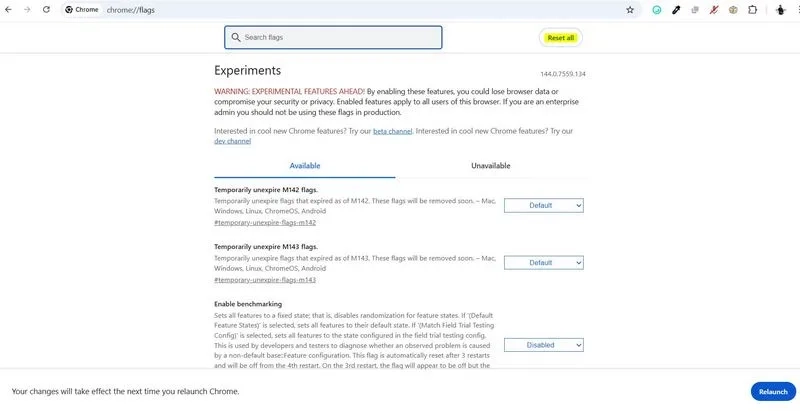800x411 pixels.
Task: Open the #temporary-unexpire-flags-m142 anchor link
Action: point(265,222)
